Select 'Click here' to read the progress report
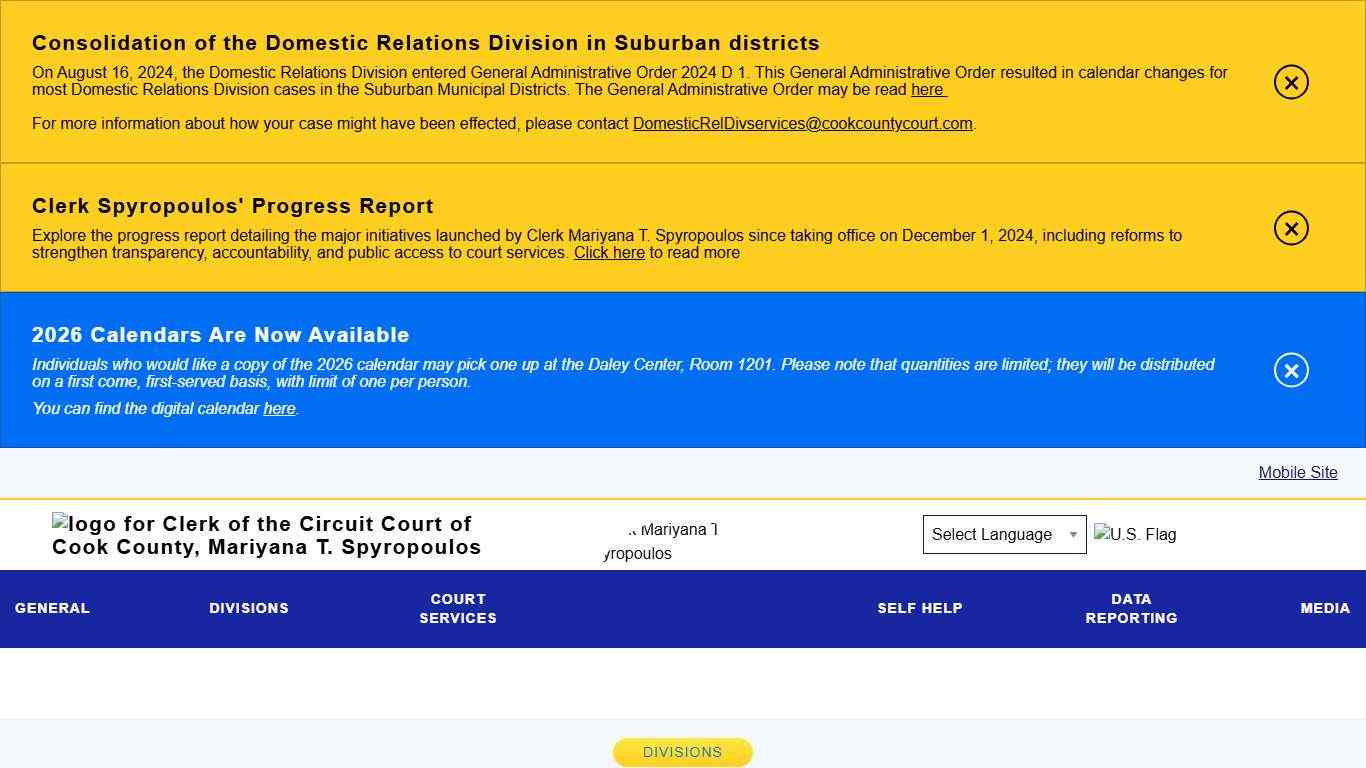The image size is (1366, 768). [609, 253]
